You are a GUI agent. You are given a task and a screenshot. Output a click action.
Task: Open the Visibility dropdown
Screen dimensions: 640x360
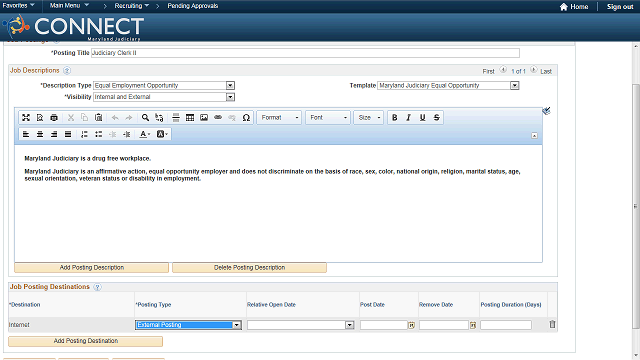[x=230, y=97]
